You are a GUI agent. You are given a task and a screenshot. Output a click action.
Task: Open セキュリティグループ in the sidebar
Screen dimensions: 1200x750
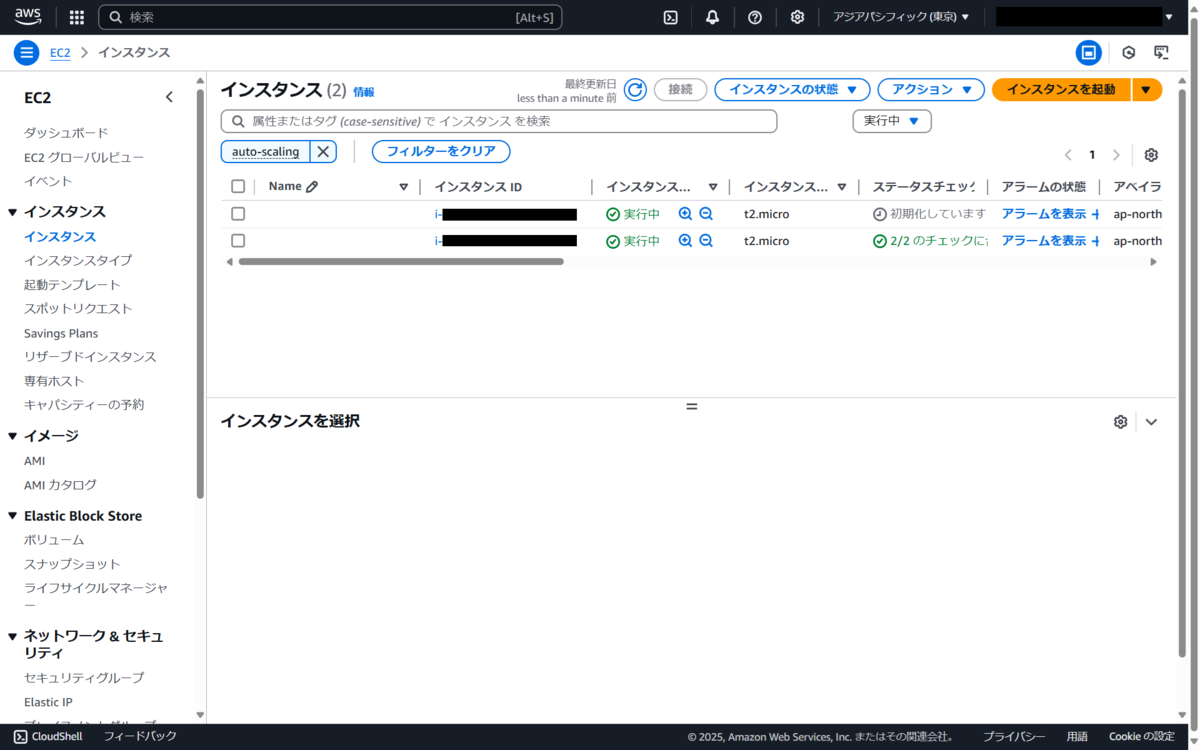(84, 678)
